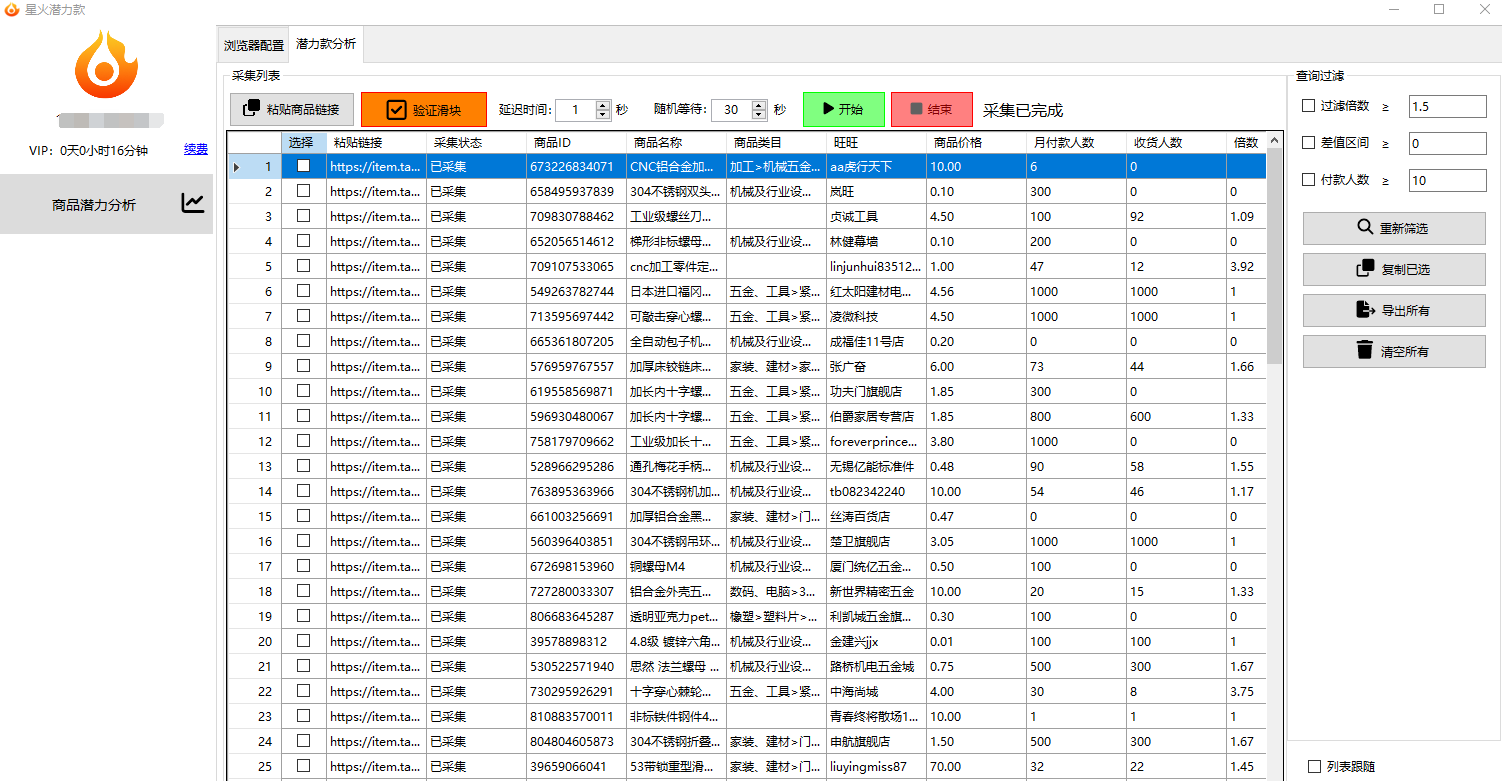
Task: Click the stop icon on 结束 button
Action: [x=916, y=108]
